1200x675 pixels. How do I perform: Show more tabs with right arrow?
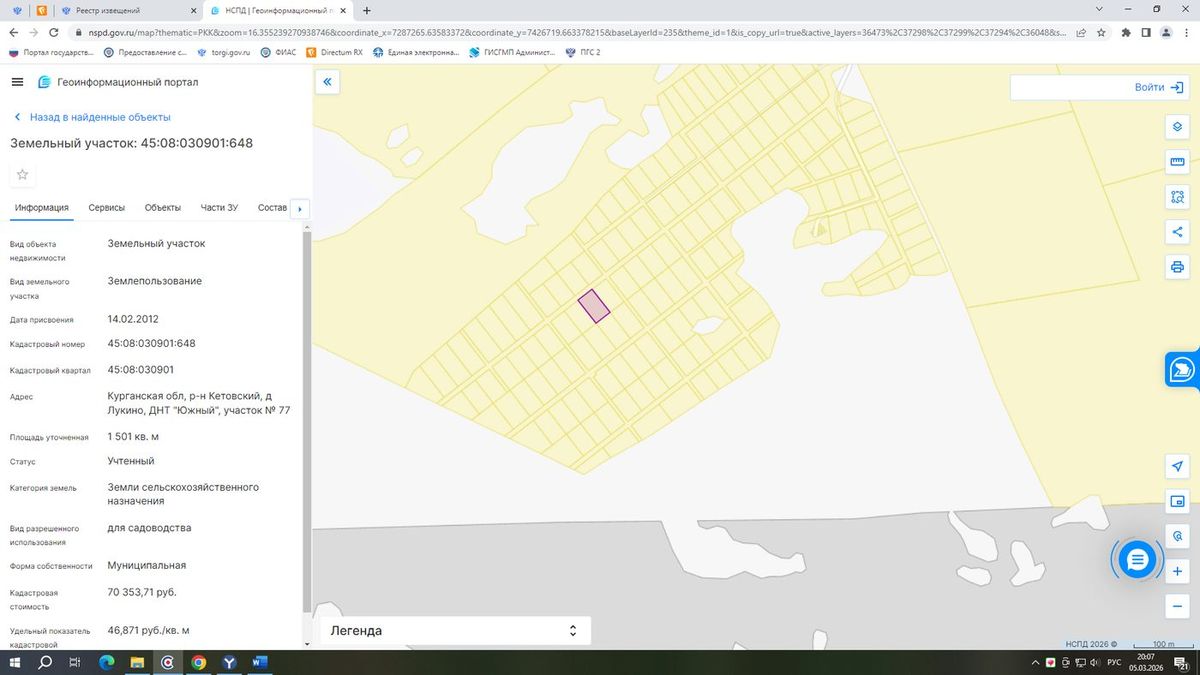coord(300,209)
